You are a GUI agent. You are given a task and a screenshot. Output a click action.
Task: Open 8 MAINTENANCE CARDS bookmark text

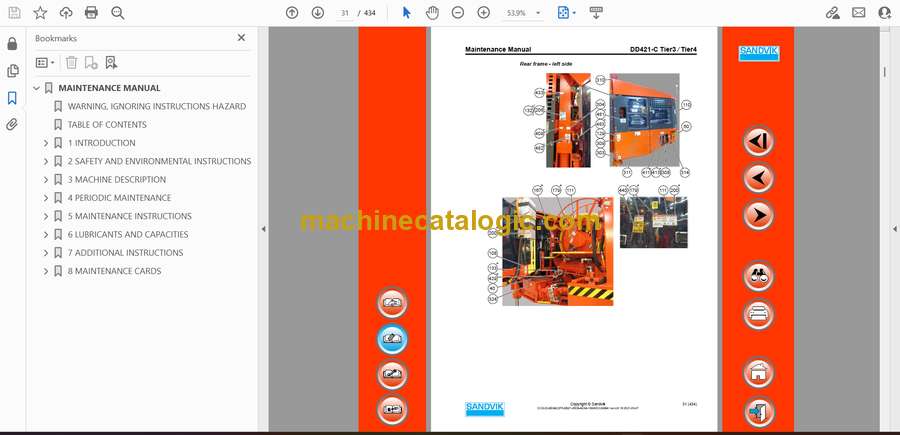click(114, 271)
